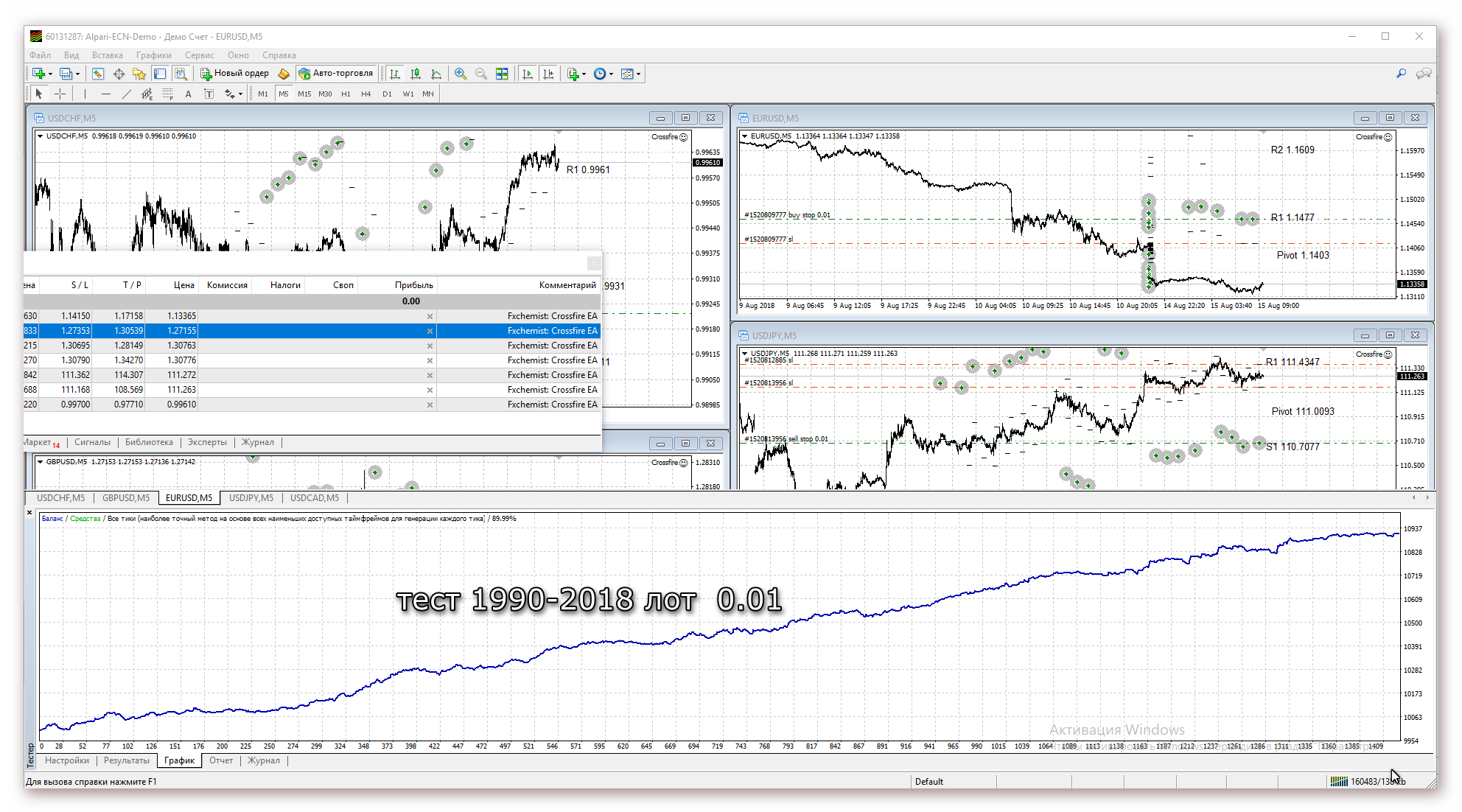Close order with S/L 1.14150
The height and width of the screenshot is (812, 1462).
(430, 316)
